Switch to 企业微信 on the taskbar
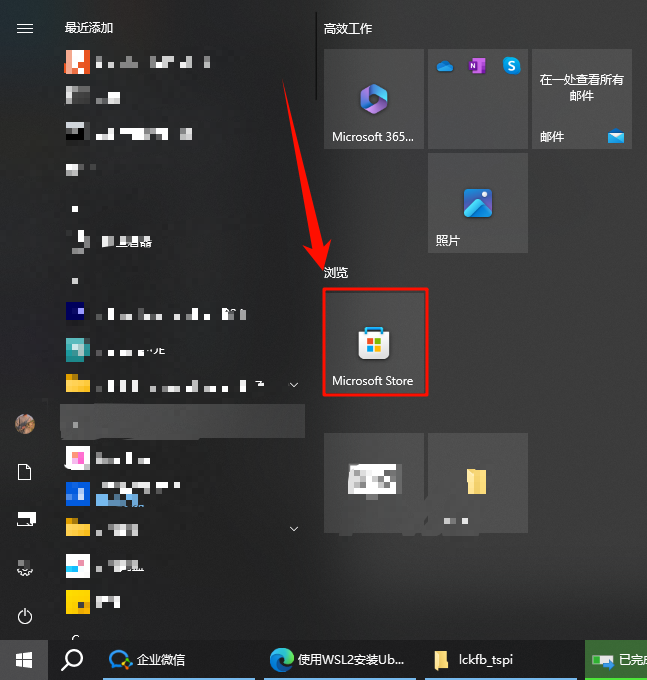 click(179, 660)
